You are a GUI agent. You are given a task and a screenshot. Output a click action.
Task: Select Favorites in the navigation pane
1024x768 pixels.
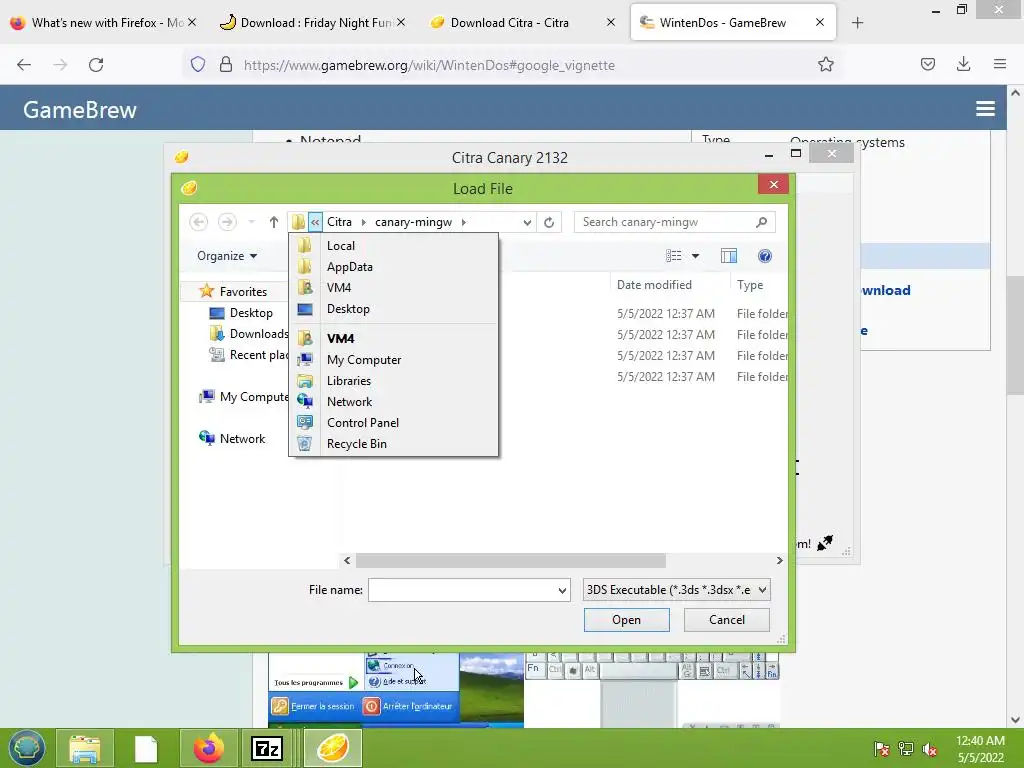click(242, 291)
